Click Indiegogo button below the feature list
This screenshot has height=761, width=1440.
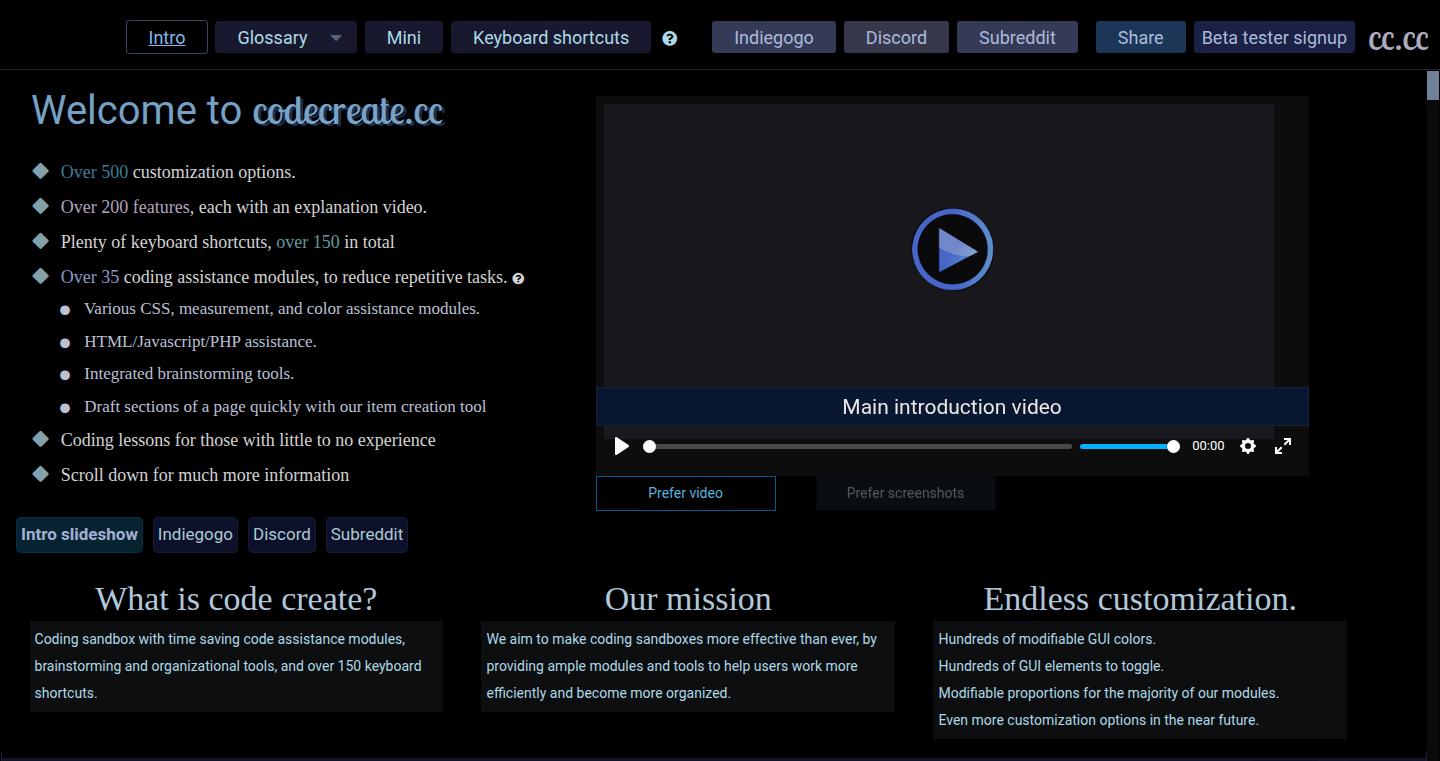(x=195, y=535)
